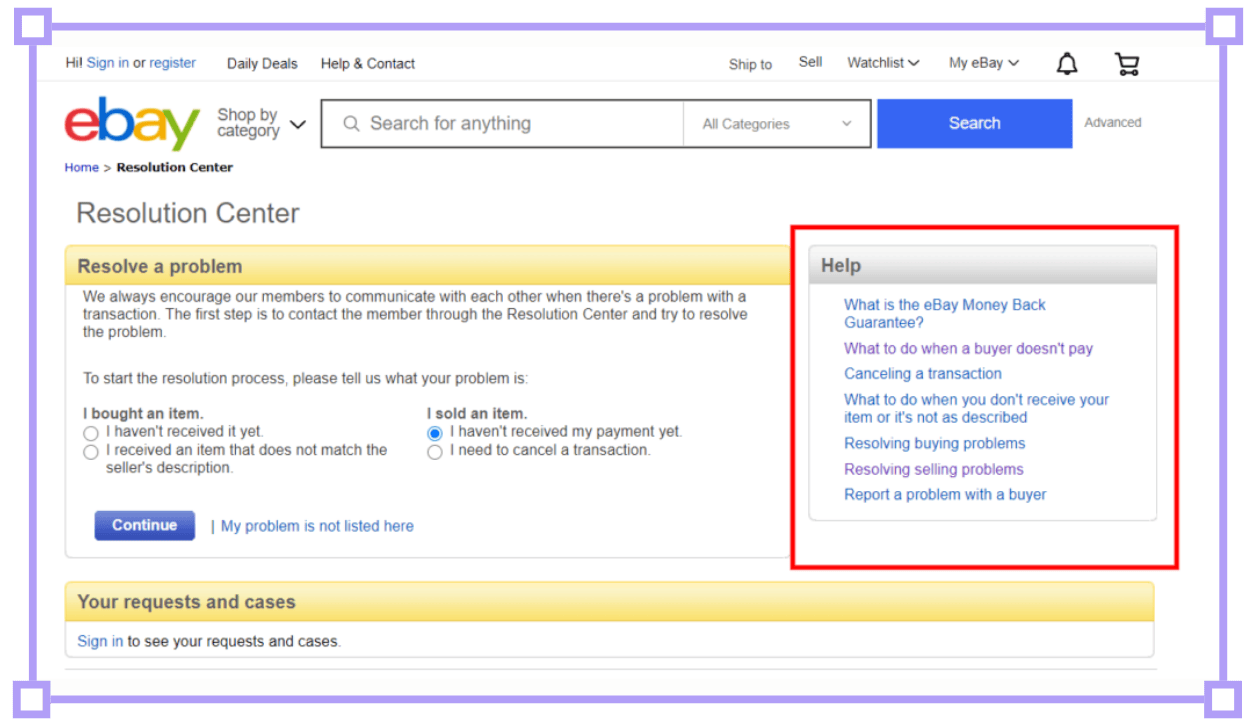Expand the Watchlist dropdown

tap(883, 63)
